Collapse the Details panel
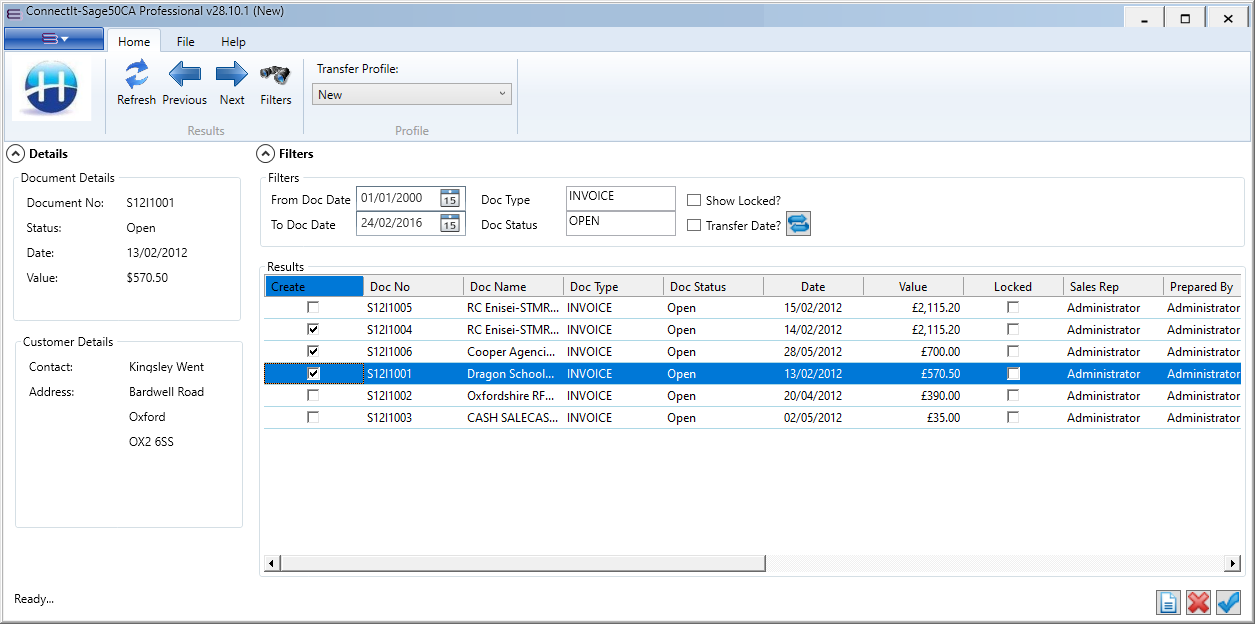The image size is (1255, 624). [x=16, y=154]
